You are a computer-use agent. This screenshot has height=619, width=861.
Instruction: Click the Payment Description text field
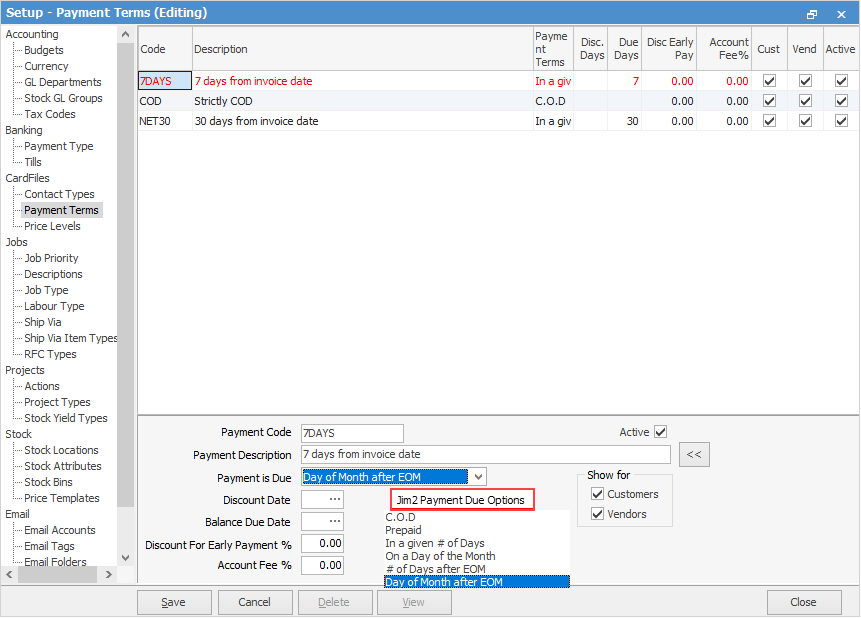tap(485, 455)
